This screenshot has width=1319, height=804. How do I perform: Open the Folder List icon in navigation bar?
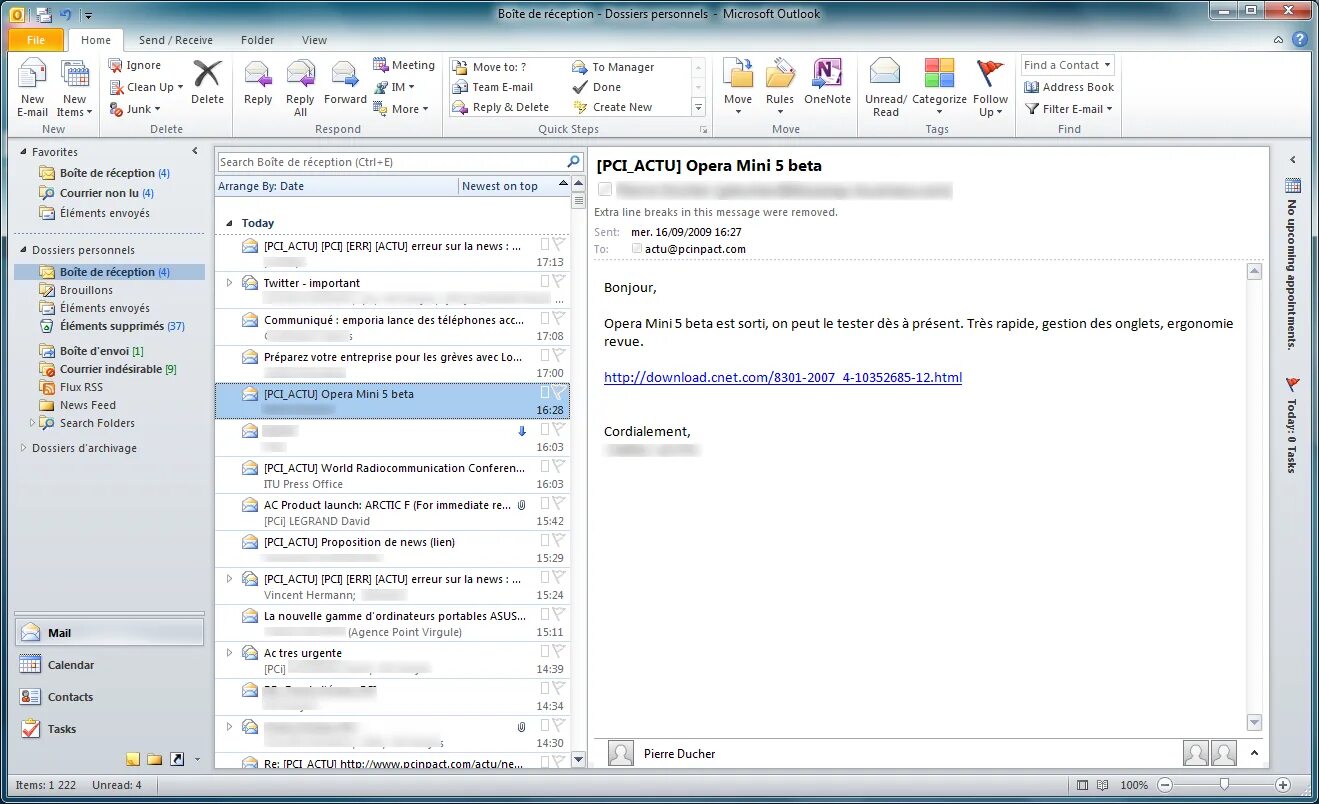pyautogui.click(x=155, y=759)
